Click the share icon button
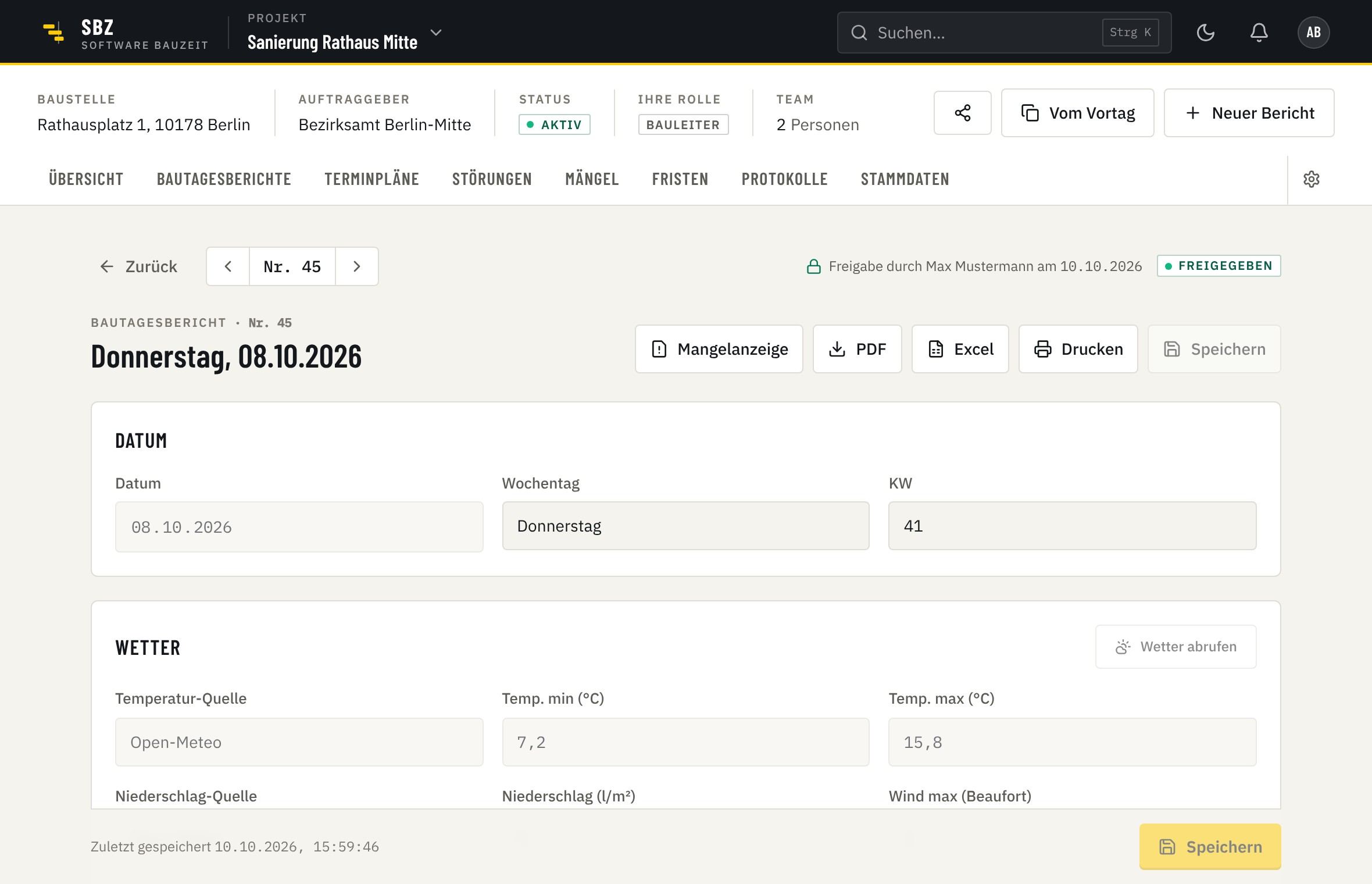This screenshot has height=884, width=1372. pos(963,113)
